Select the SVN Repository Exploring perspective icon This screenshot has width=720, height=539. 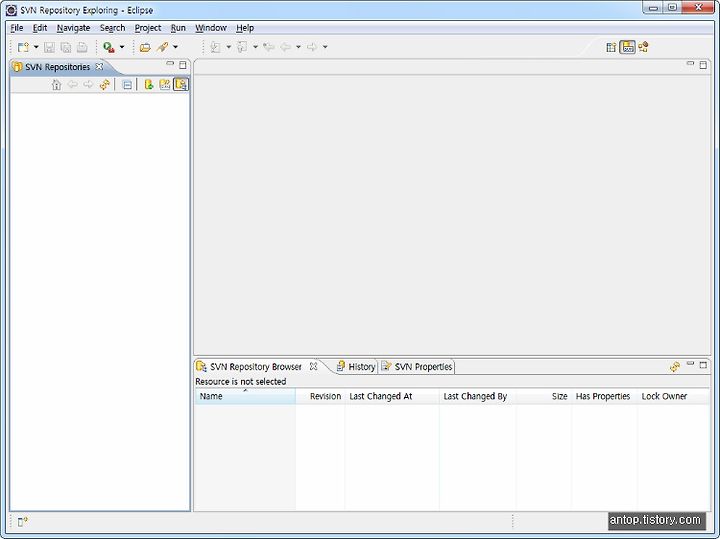pos(627,47)
